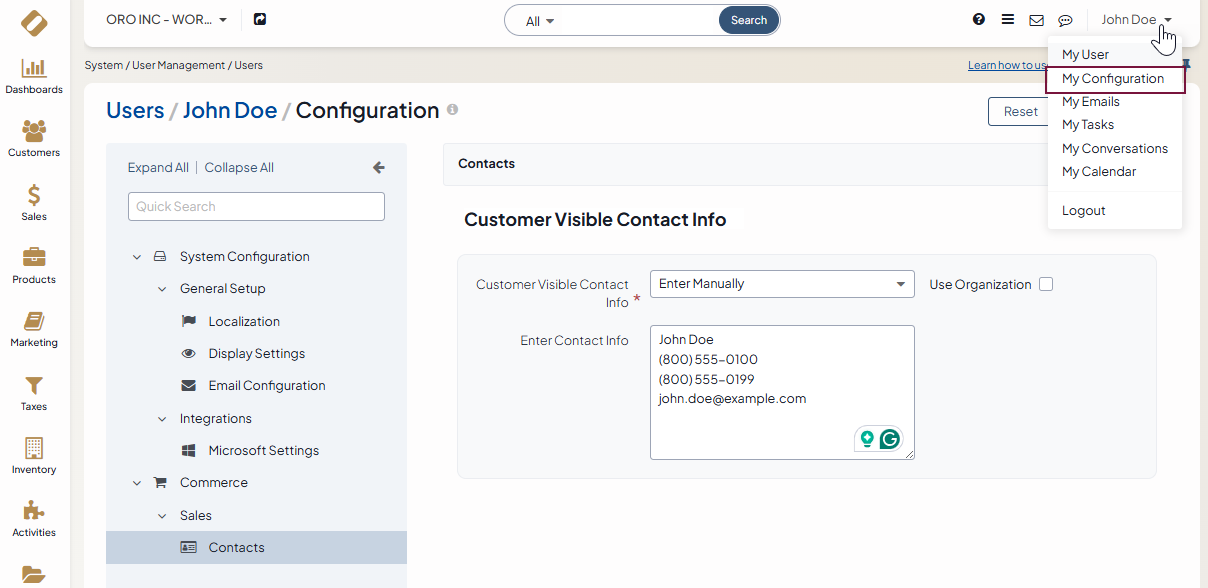Click the Reset button
The image size is (1208, 588).
(x=1020, y=112)
